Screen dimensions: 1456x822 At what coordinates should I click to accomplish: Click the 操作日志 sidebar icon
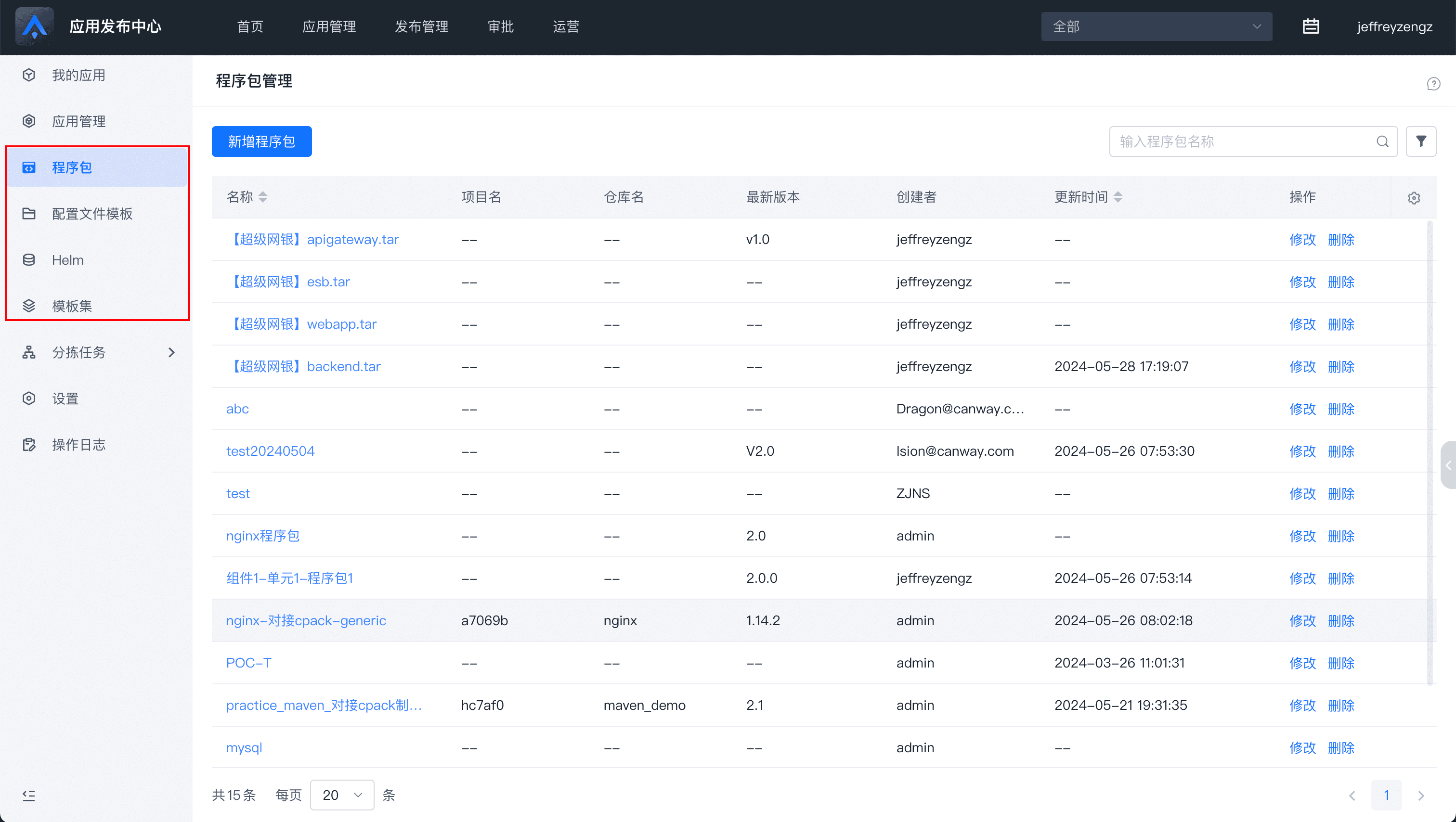tap(29, 444)
